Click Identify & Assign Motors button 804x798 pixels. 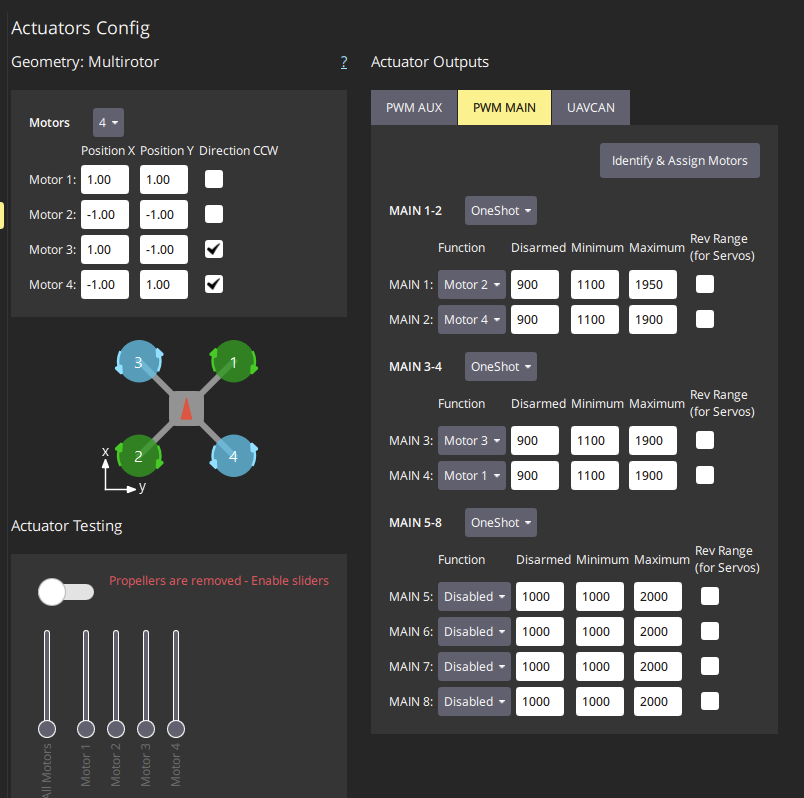point(679,160)
